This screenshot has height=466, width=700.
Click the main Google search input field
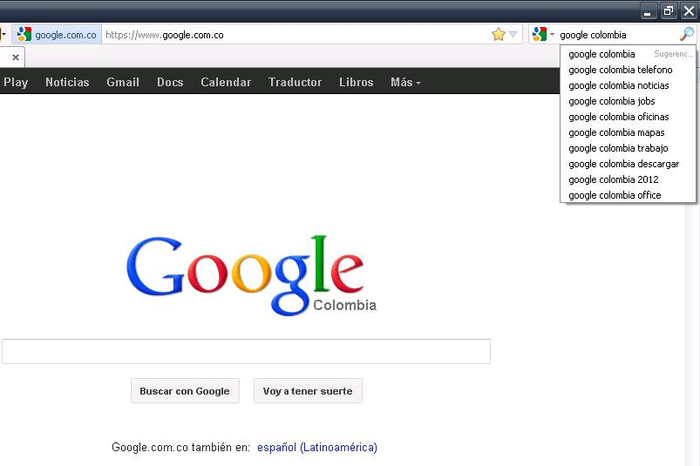[246, 351]
